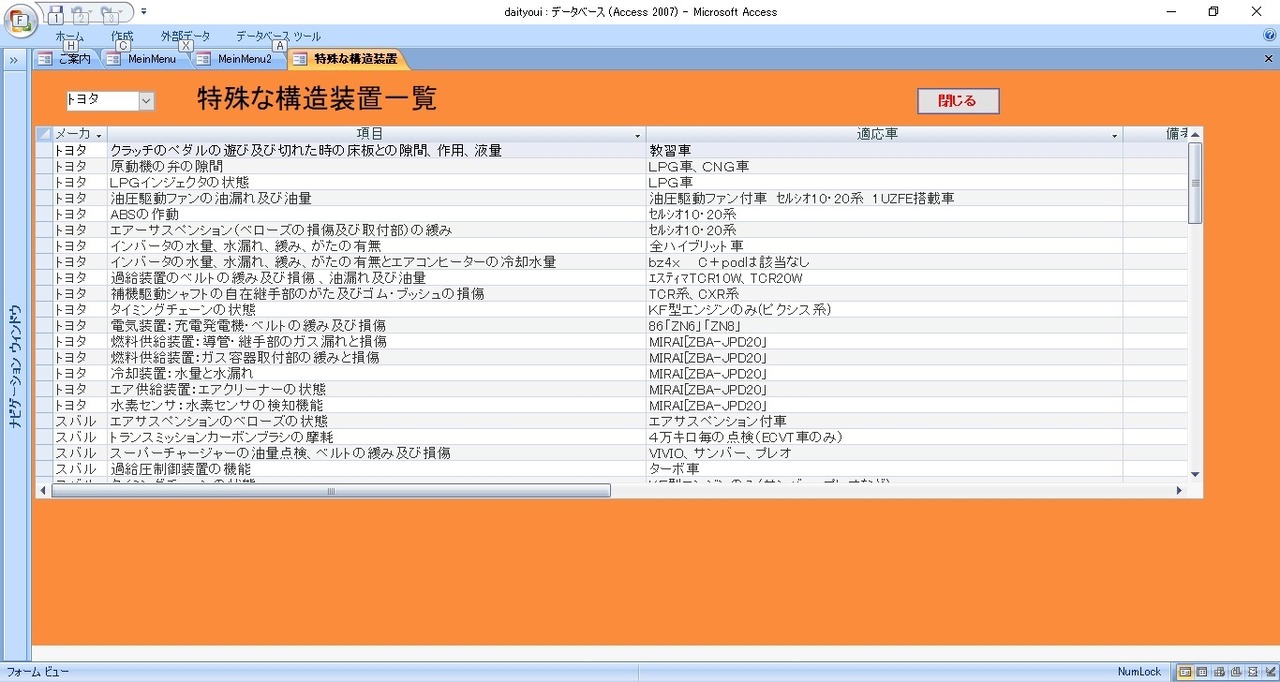This screenshot has width=1280, height=682.
Task: Open the 外部データ ribbon tab
Action: coord(185,36)
